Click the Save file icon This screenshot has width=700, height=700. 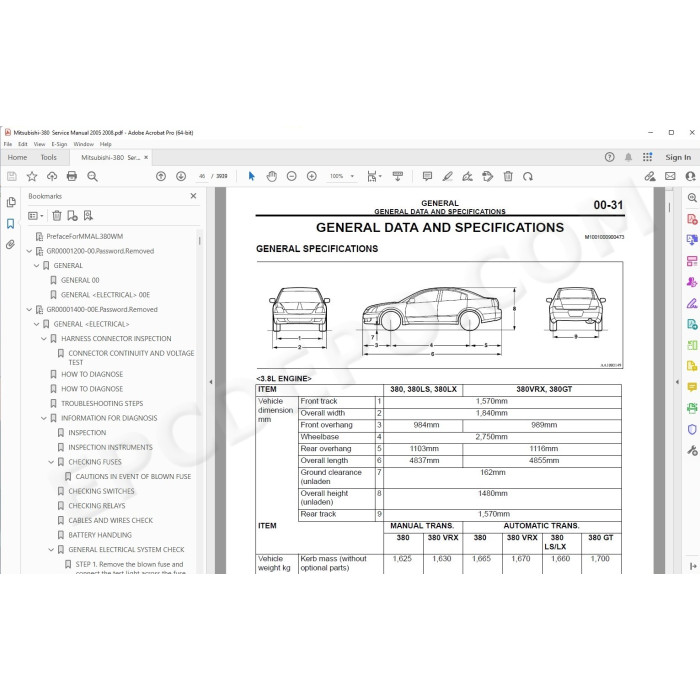(x=12, y=176)
